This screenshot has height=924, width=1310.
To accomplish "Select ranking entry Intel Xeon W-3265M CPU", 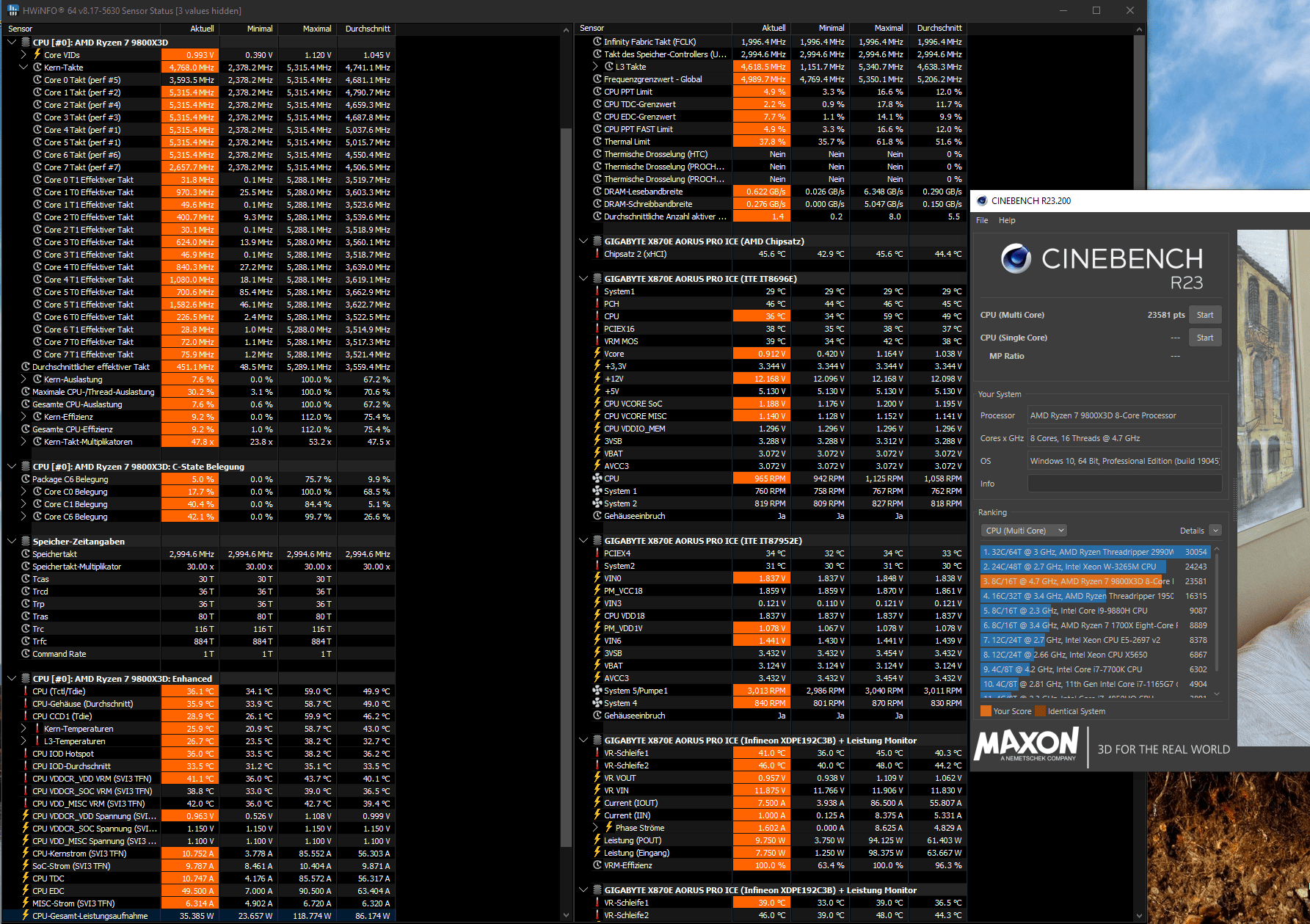I will click(x=1095, y=567).
